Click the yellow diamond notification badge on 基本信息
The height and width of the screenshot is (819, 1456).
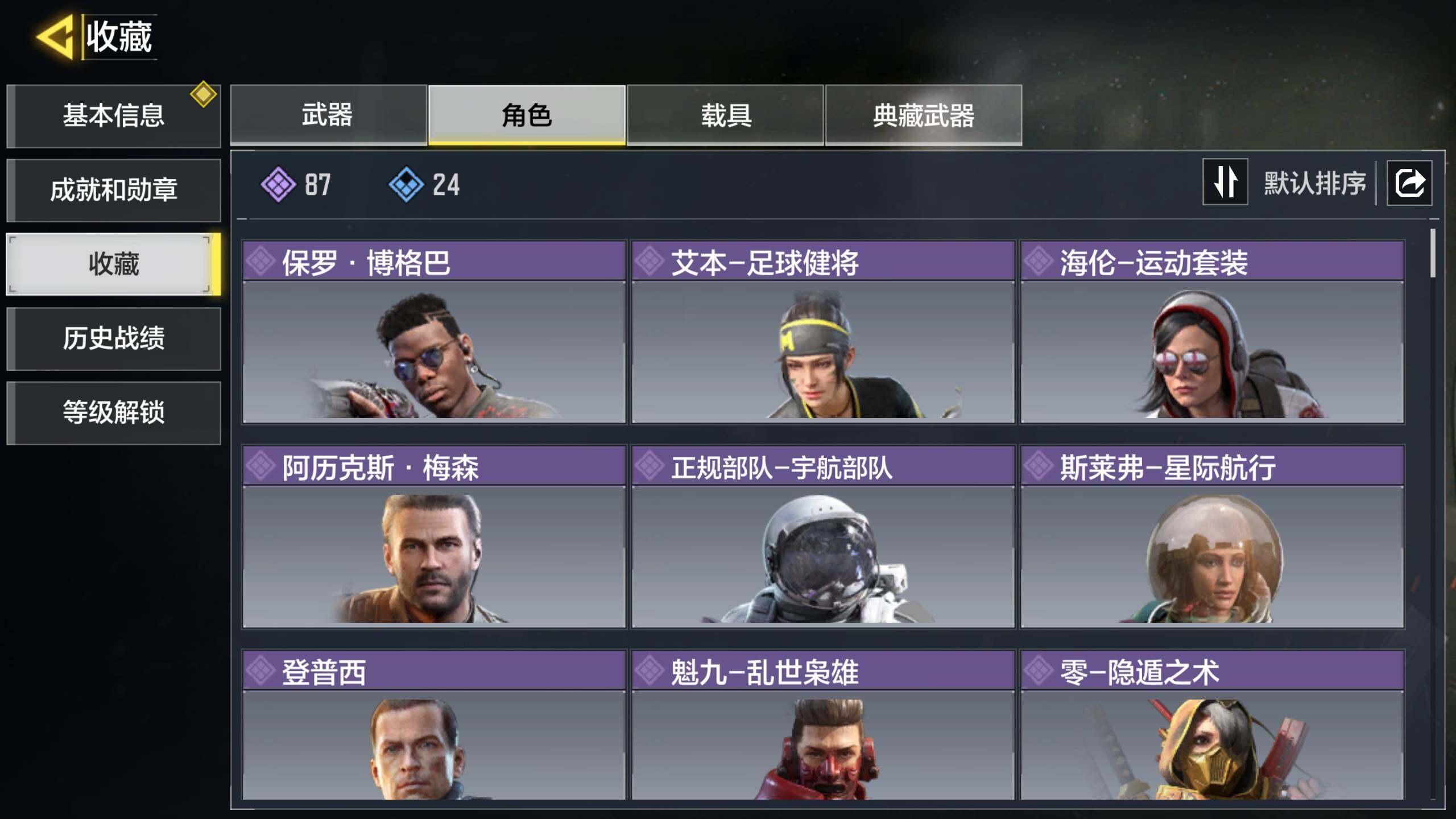pos(204,94)
